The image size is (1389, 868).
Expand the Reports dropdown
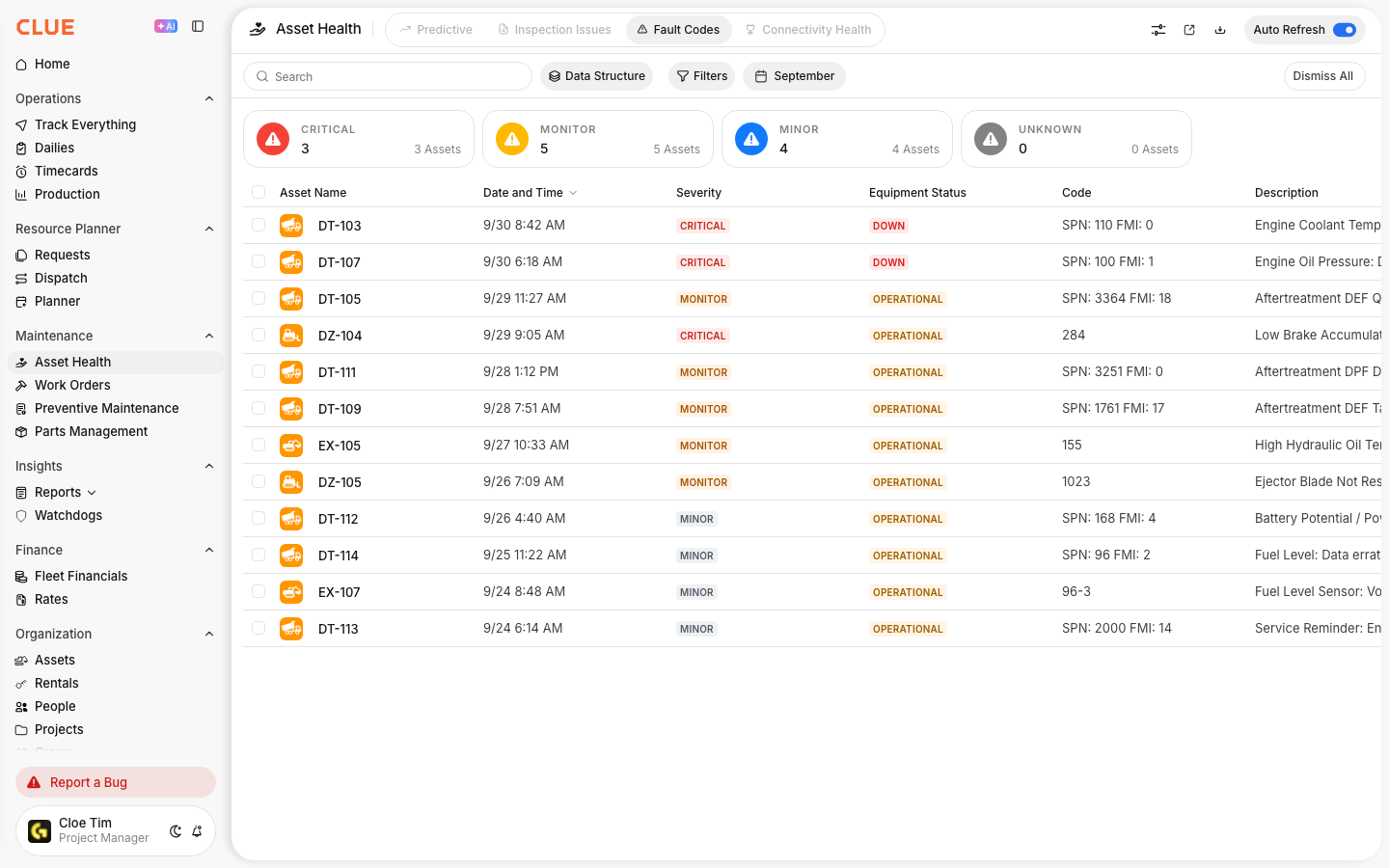(x=92, y=493)
